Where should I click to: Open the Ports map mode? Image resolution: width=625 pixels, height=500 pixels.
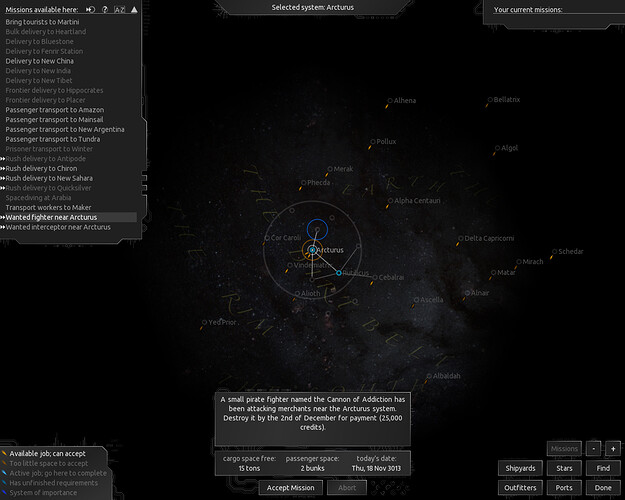click(x=564, y=488)
